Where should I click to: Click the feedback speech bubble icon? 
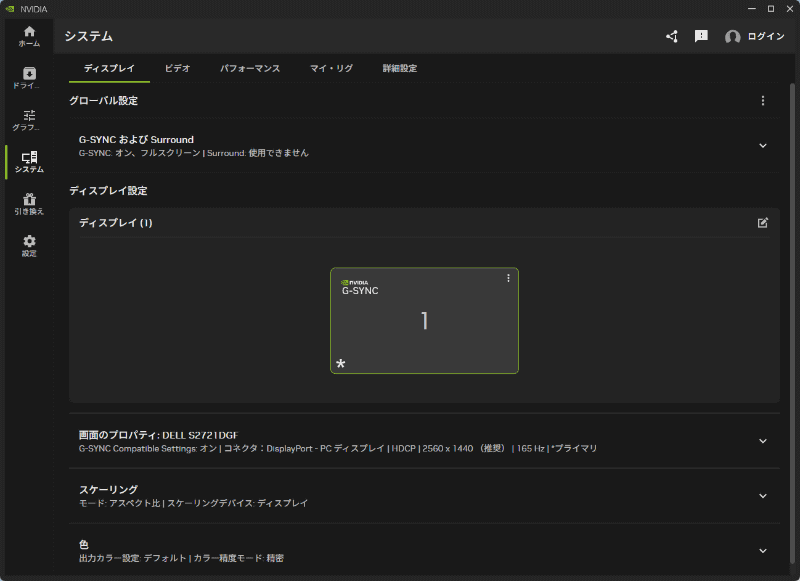(701, 36)
